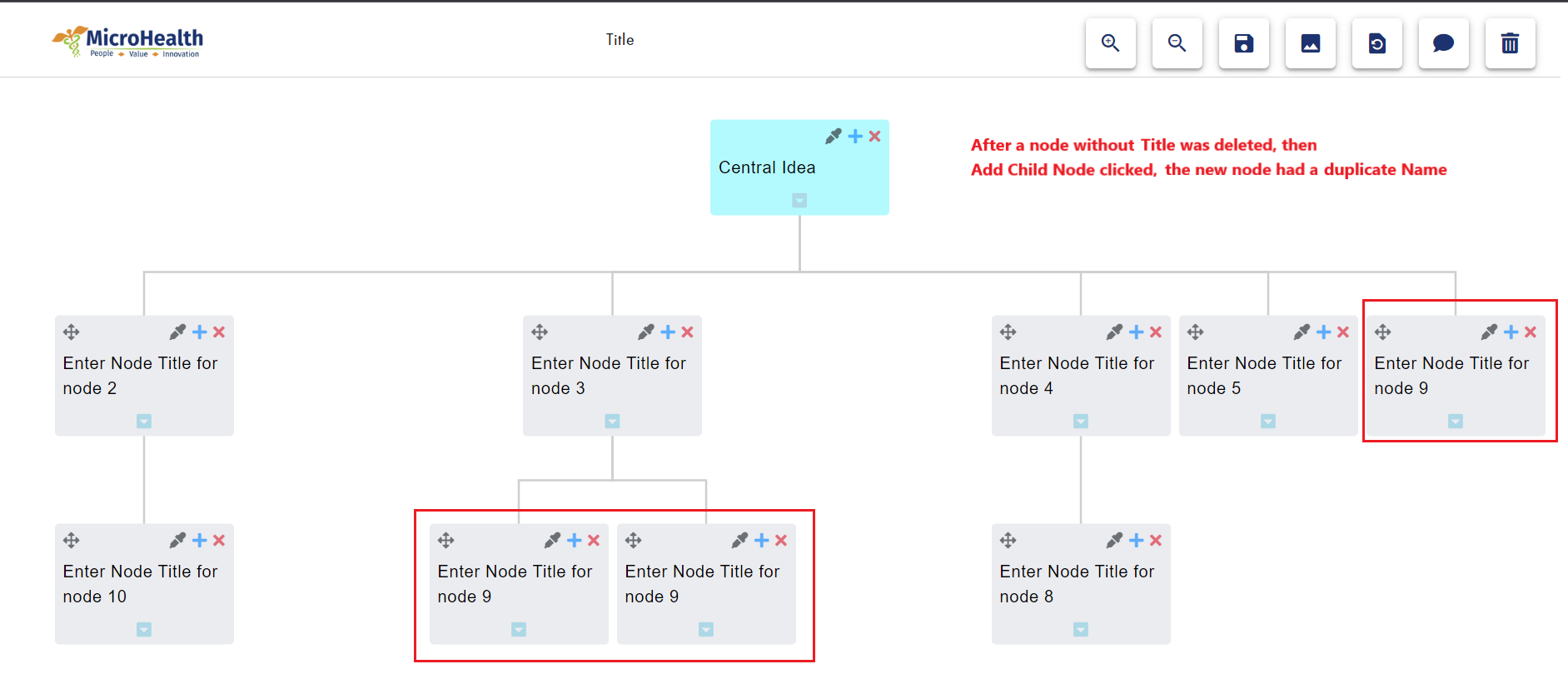Delete the map using the trash icon
The height and width of the screenshot is (679, 1568).
tap(1510, 43)
